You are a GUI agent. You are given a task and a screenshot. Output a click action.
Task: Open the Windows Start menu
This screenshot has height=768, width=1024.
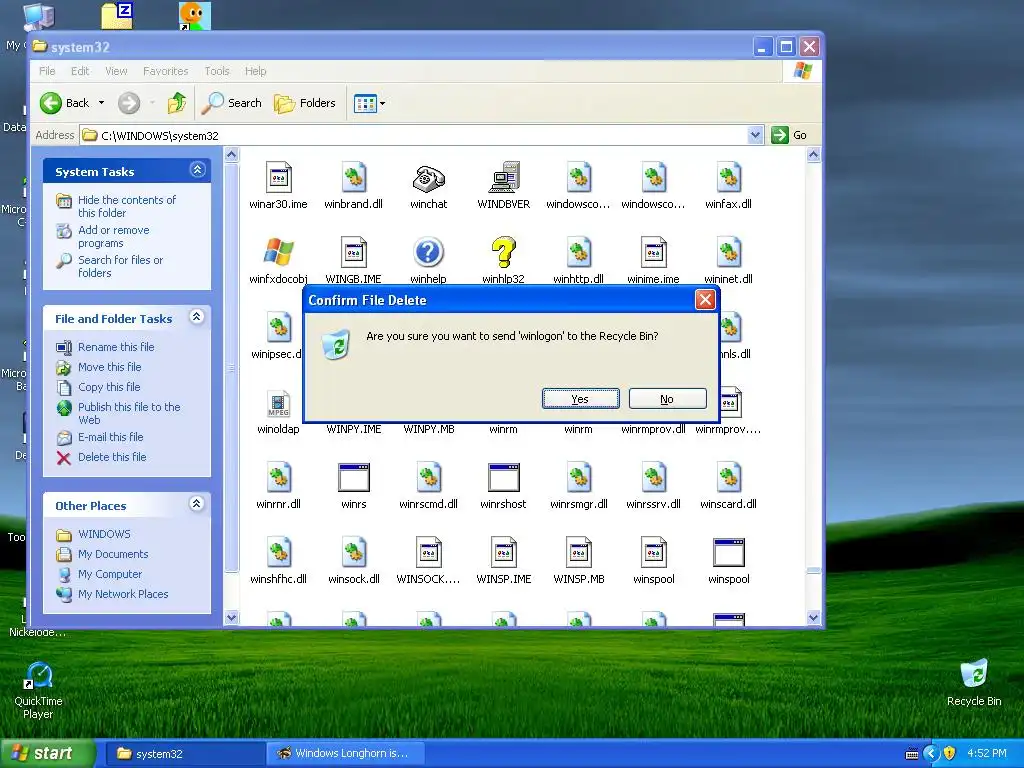47,753
